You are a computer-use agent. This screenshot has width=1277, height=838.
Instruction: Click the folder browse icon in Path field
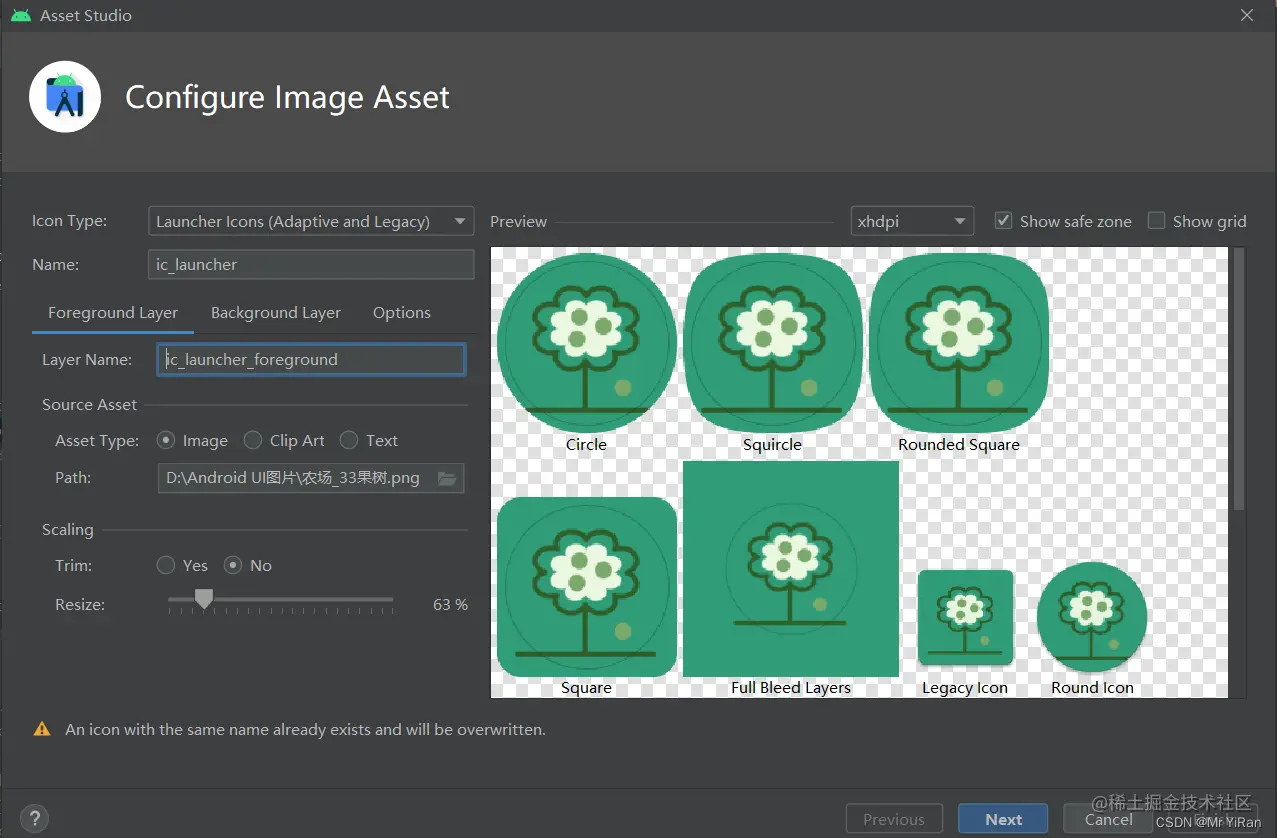point(447,478)
